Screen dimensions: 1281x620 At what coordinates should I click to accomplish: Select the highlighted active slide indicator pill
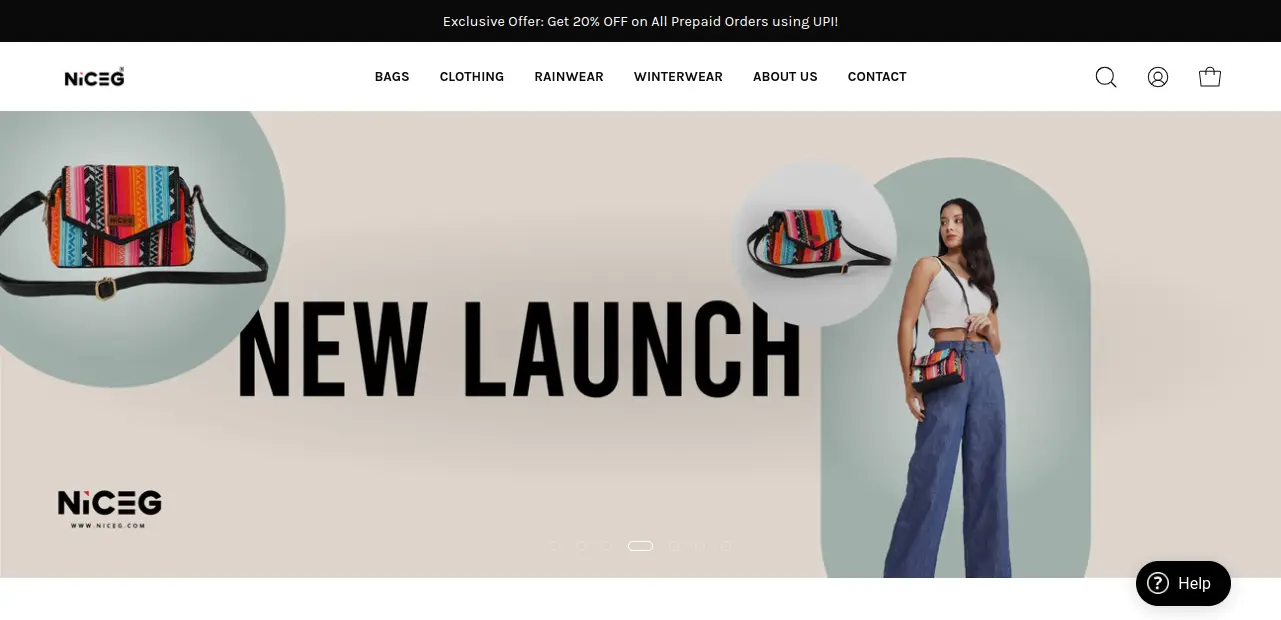pyautogui.click(x=640, y=546)
